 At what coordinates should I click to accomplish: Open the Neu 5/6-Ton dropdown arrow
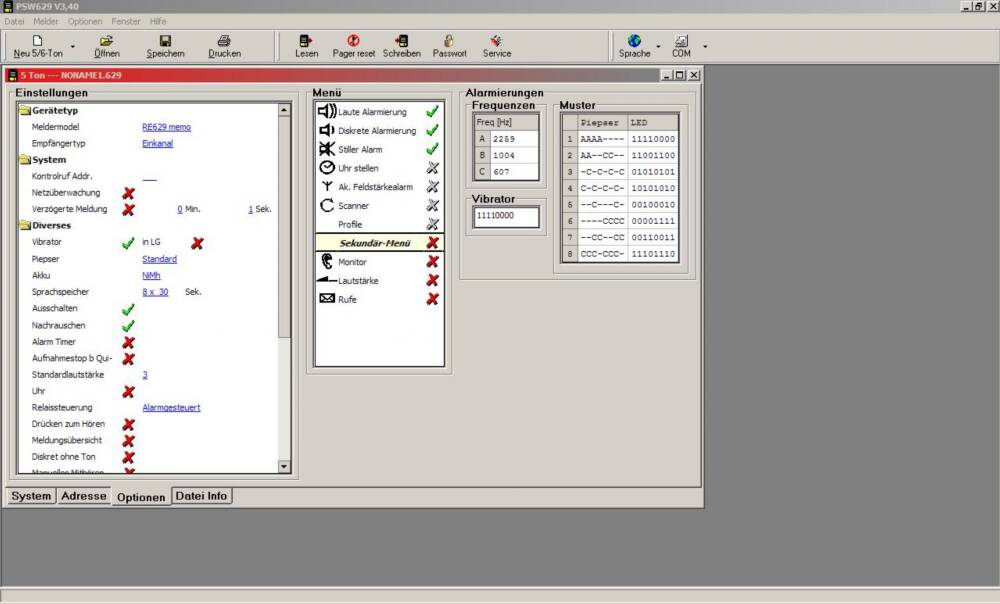(x=72, y=46)
